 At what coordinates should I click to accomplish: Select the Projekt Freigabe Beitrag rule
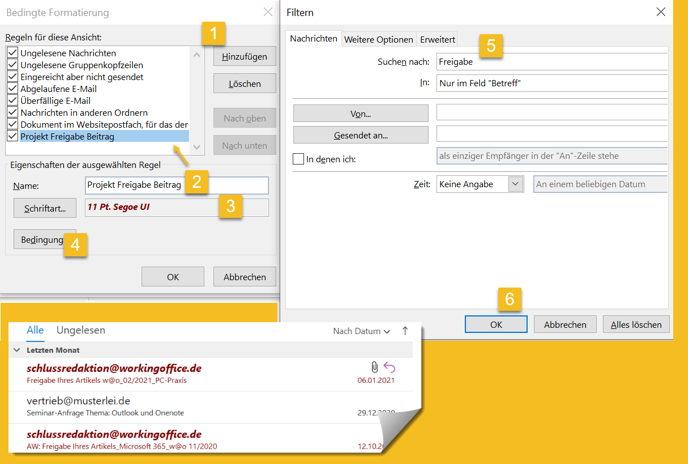(x=104, y=136)
